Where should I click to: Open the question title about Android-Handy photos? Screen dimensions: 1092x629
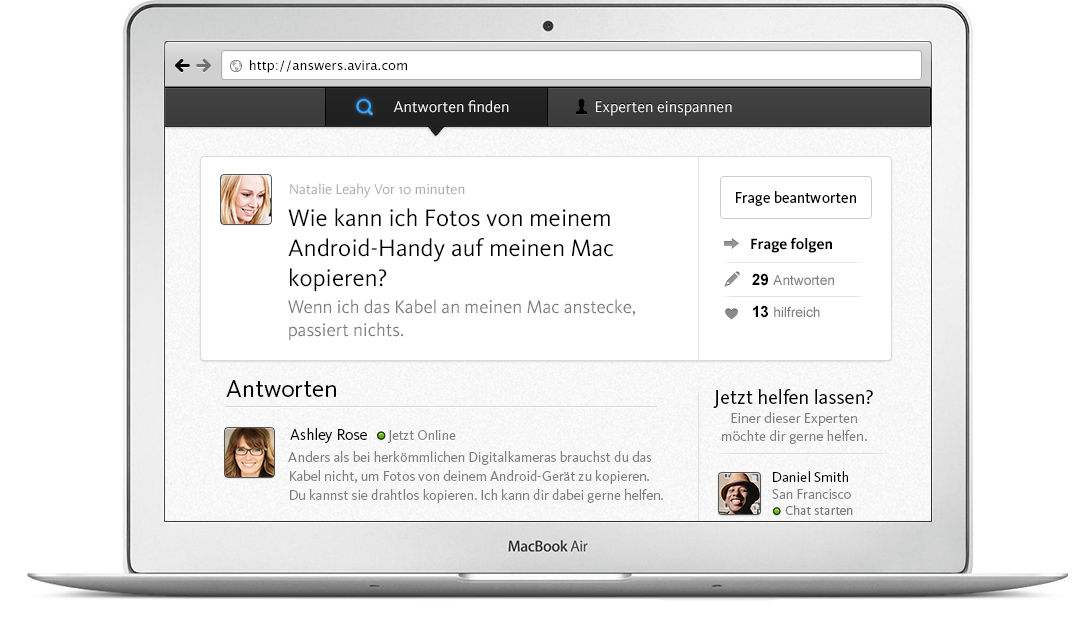[x=451, y=248]
